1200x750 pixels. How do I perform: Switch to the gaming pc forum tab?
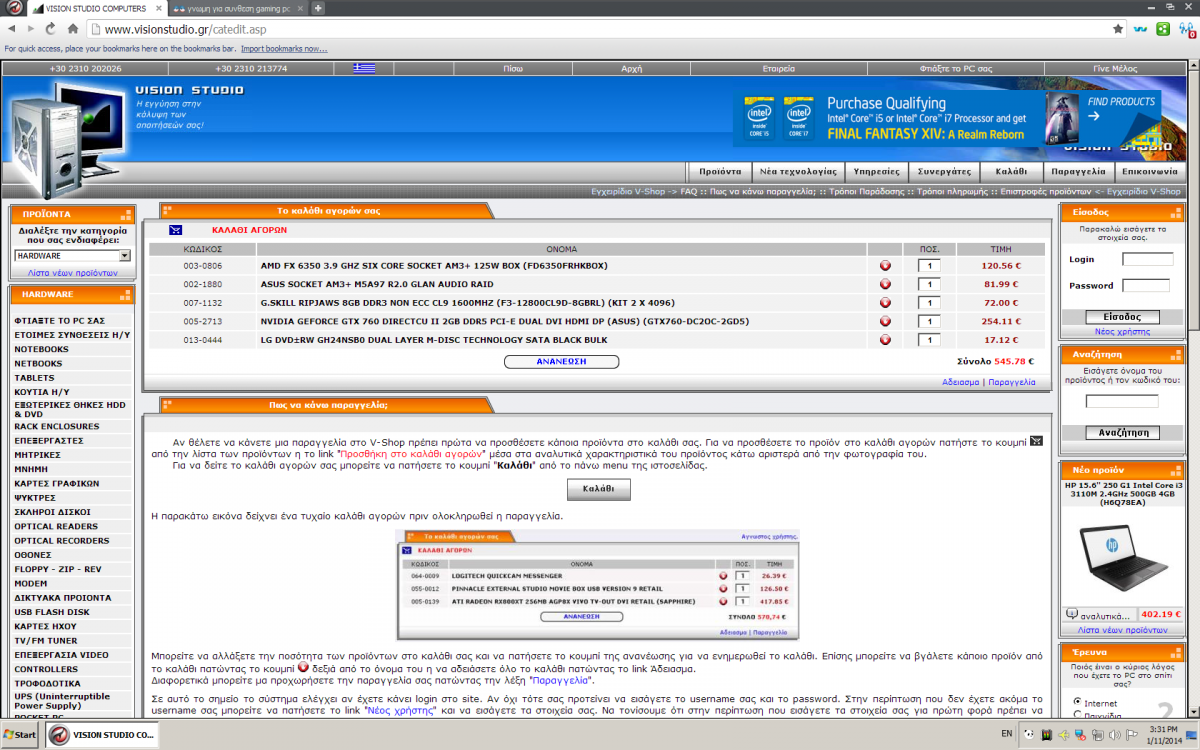[x=237, y=8]
